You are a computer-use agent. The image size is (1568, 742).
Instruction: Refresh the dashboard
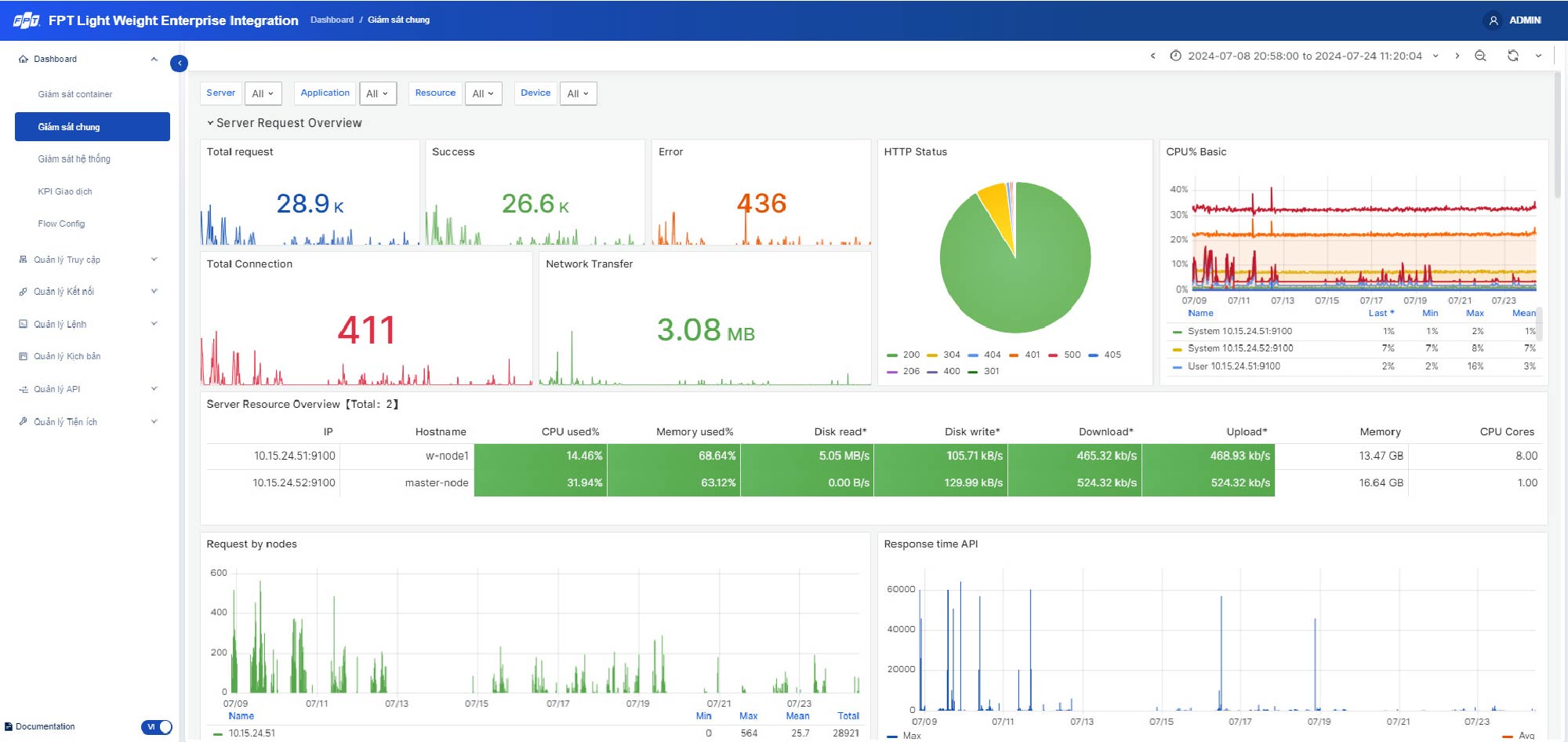pyautogui.click(x=1513, y=56)
